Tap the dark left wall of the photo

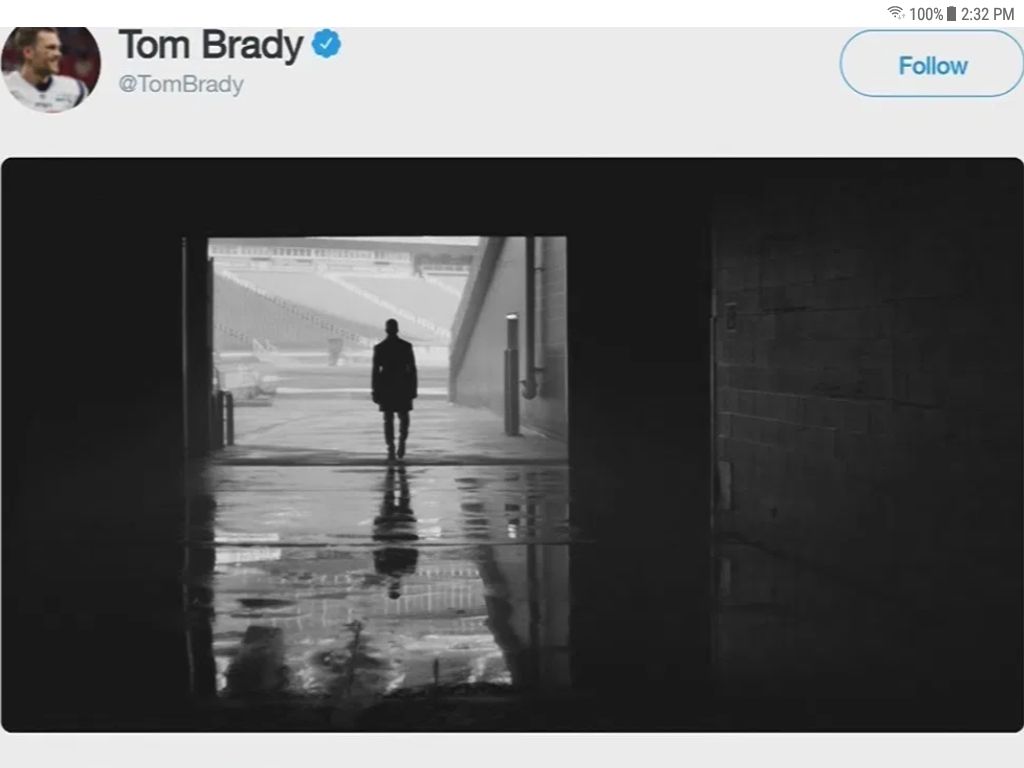click(x=90, y=450)
